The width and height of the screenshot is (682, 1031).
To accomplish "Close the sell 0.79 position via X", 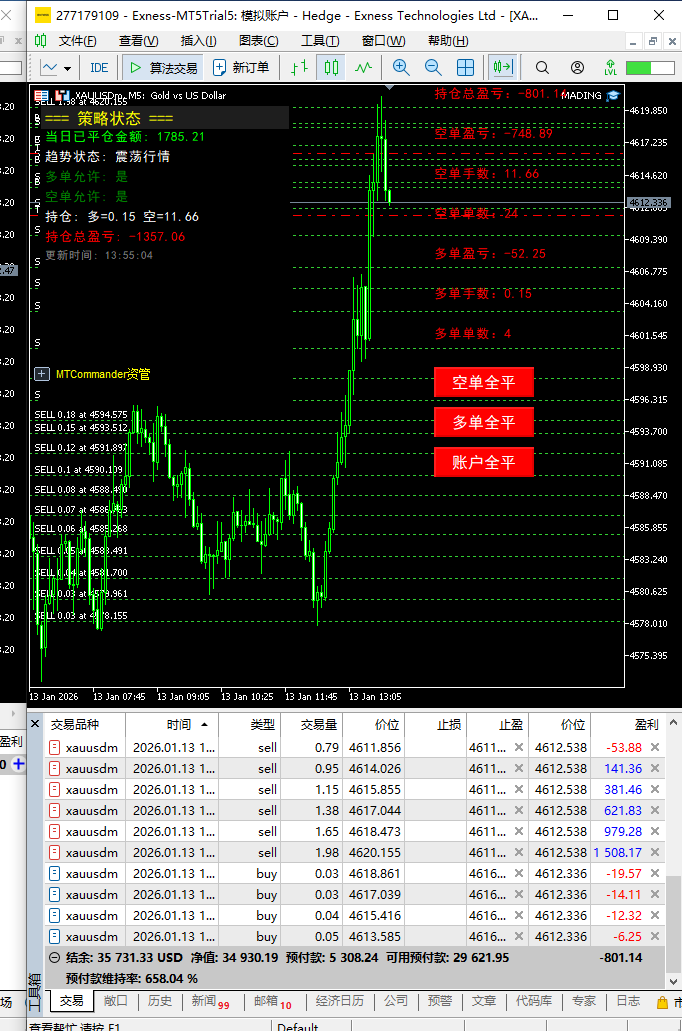I will coord(655,747).
